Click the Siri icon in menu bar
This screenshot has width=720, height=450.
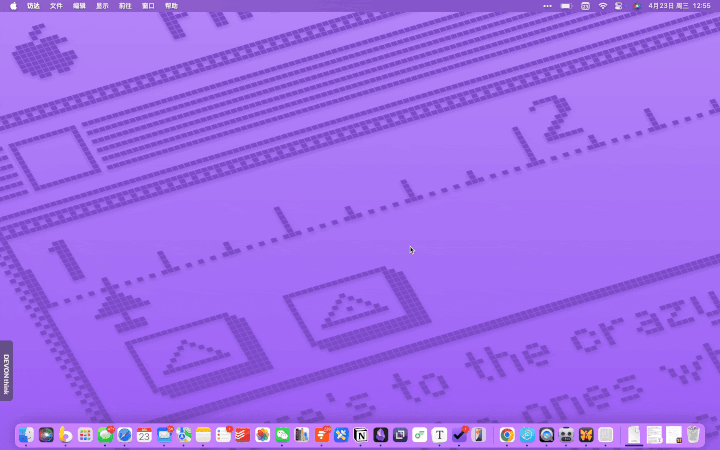[x=636, y=6]
